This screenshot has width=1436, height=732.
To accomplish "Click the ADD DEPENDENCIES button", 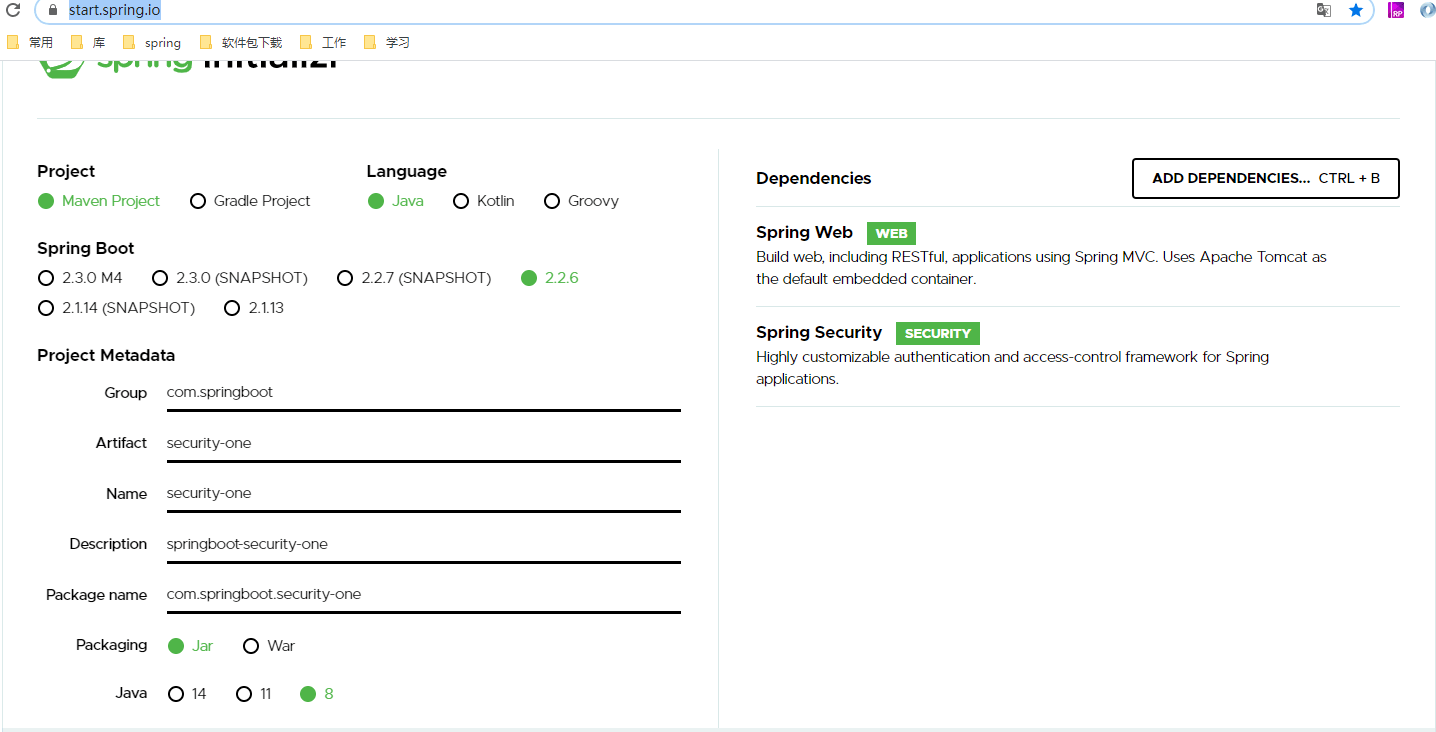I will tap(1265, 178).
